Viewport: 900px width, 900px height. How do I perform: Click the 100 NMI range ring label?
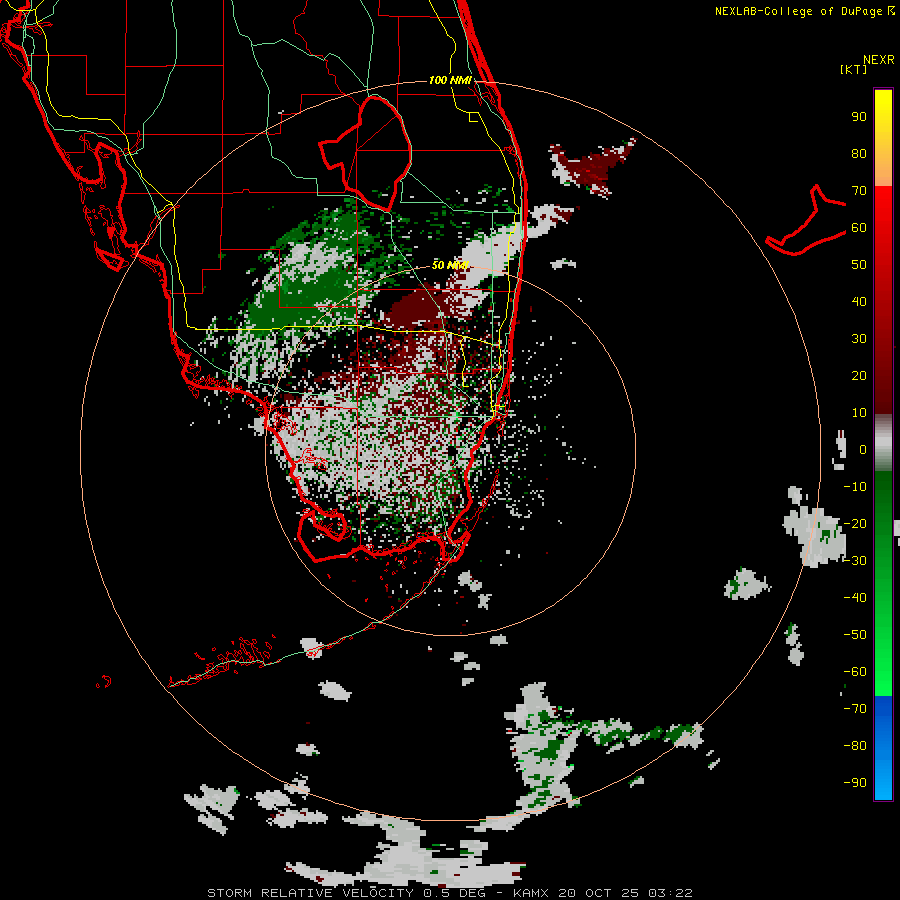coord(450,80)
